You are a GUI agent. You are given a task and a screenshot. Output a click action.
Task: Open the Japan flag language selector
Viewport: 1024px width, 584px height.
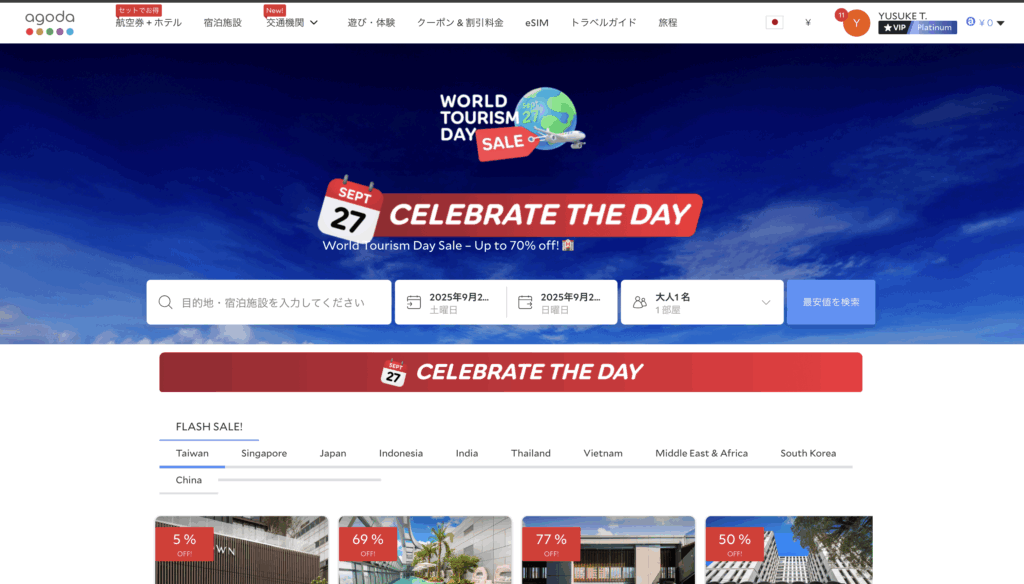click(x=775, y=22)
